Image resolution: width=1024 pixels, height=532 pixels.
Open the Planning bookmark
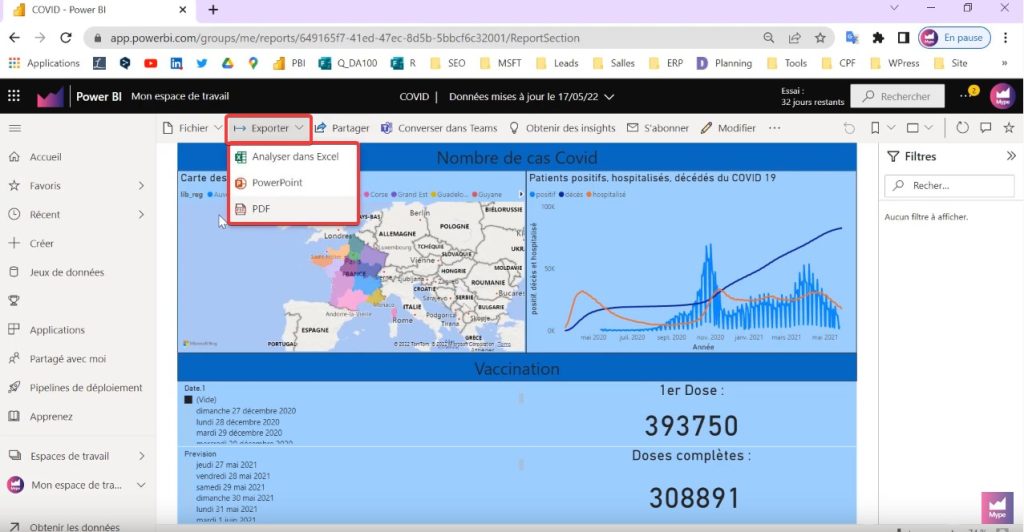724,63
